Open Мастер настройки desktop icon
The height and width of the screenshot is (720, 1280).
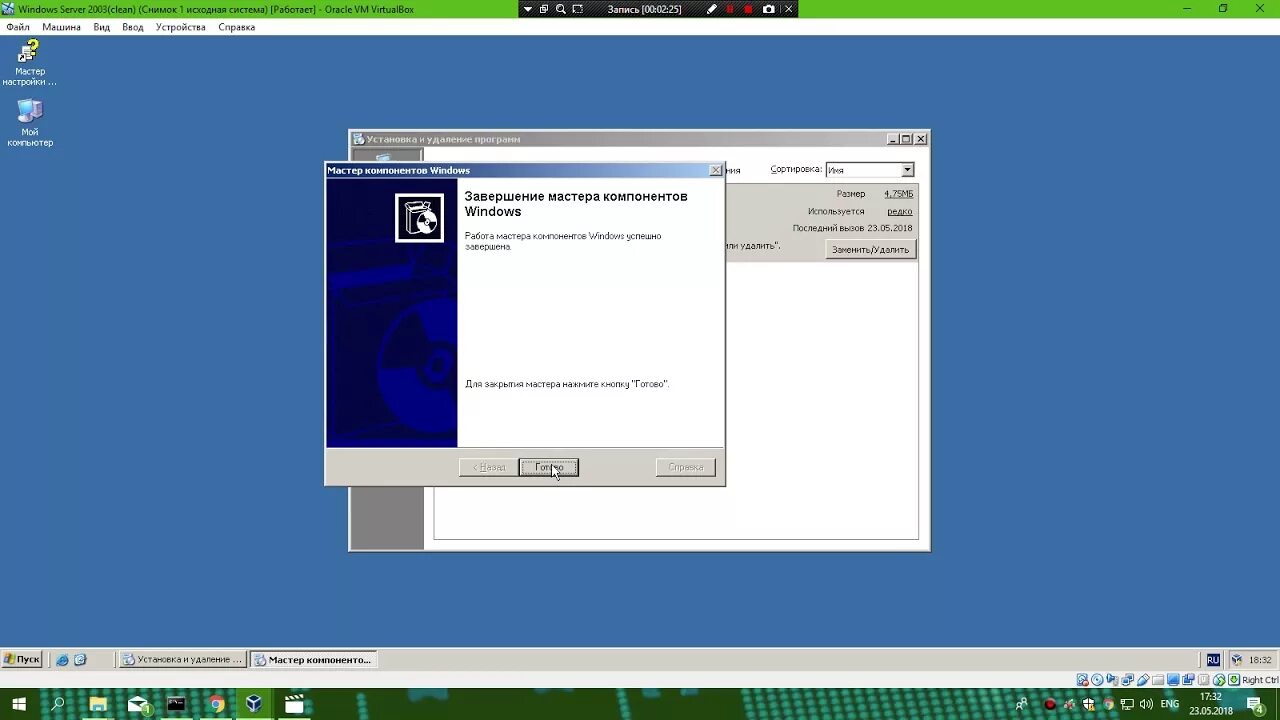(30, 63)
